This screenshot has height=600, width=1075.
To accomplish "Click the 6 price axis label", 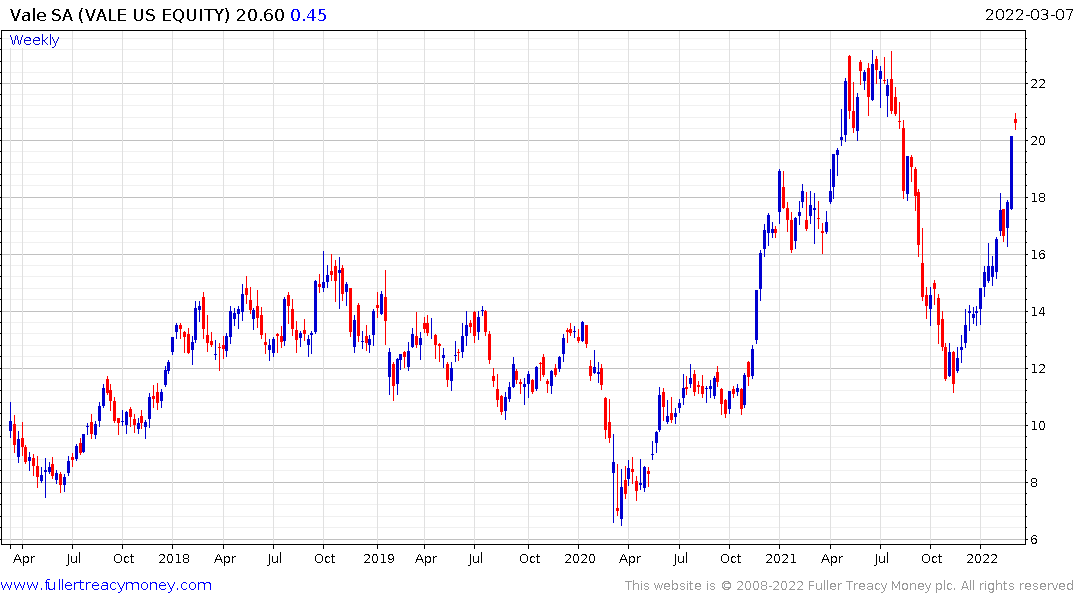I will [x=1034, y=540].
